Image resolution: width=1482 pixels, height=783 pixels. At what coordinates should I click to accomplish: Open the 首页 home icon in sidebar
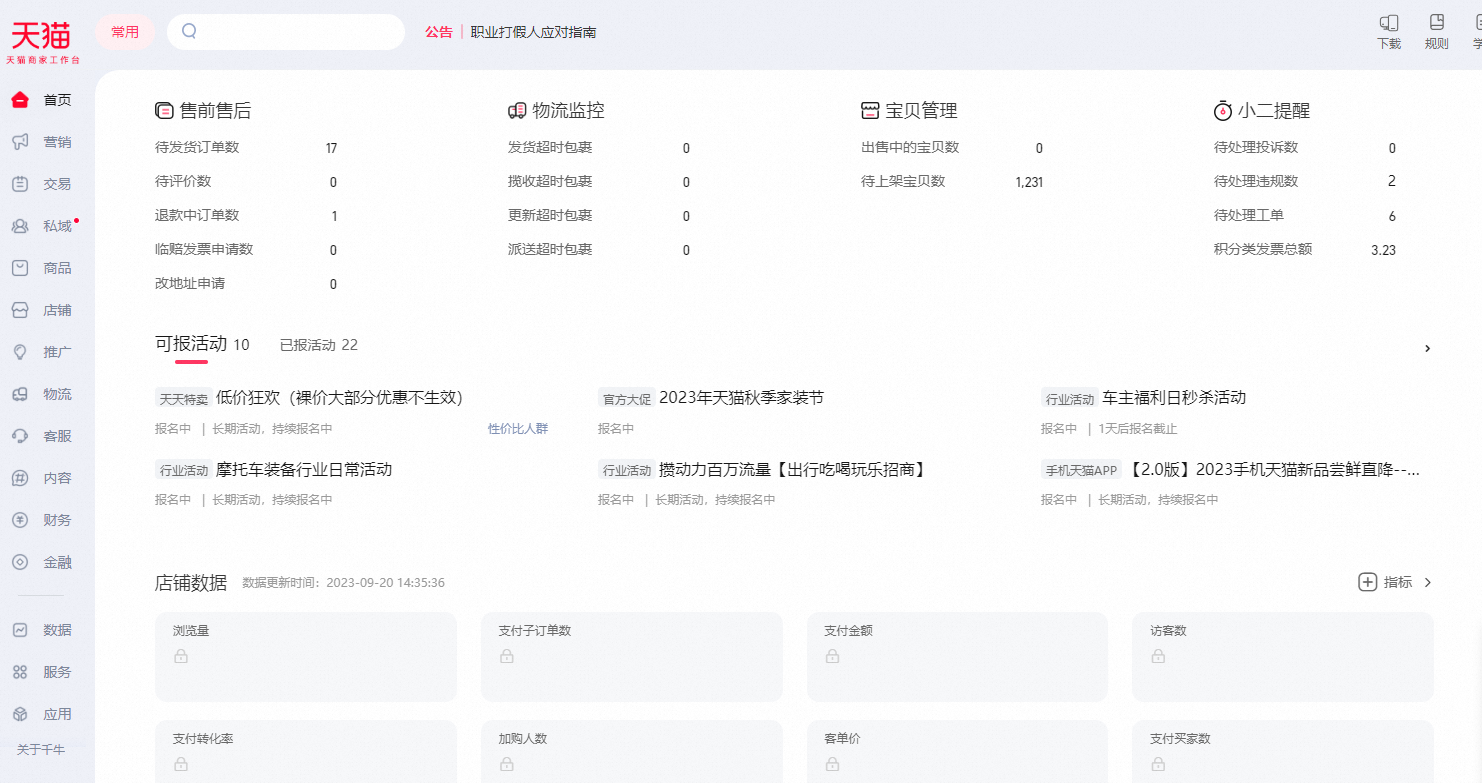pyautogui.click(x=20, y=100)
